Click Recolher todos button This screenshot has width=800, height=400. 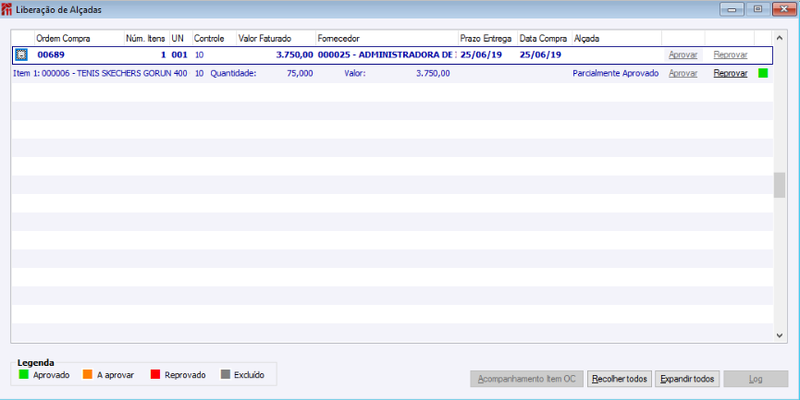tap(619, 379)
